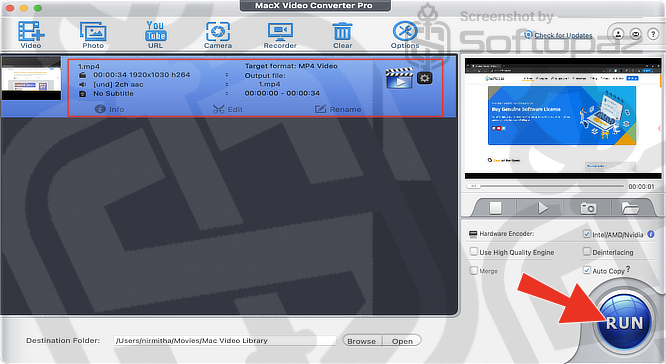This screenshot has width=666, height=364.
Task: Open Info for 1.mp4
Action: [x=110, y=109]
